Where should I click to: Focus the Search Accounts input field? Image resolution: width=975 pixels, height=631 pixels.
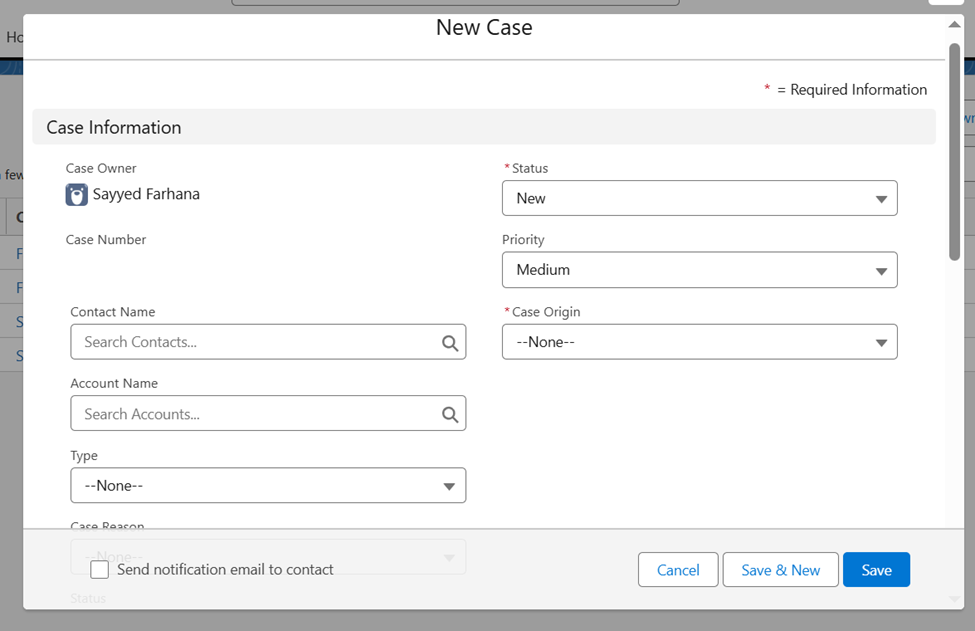tap(255, 414)
